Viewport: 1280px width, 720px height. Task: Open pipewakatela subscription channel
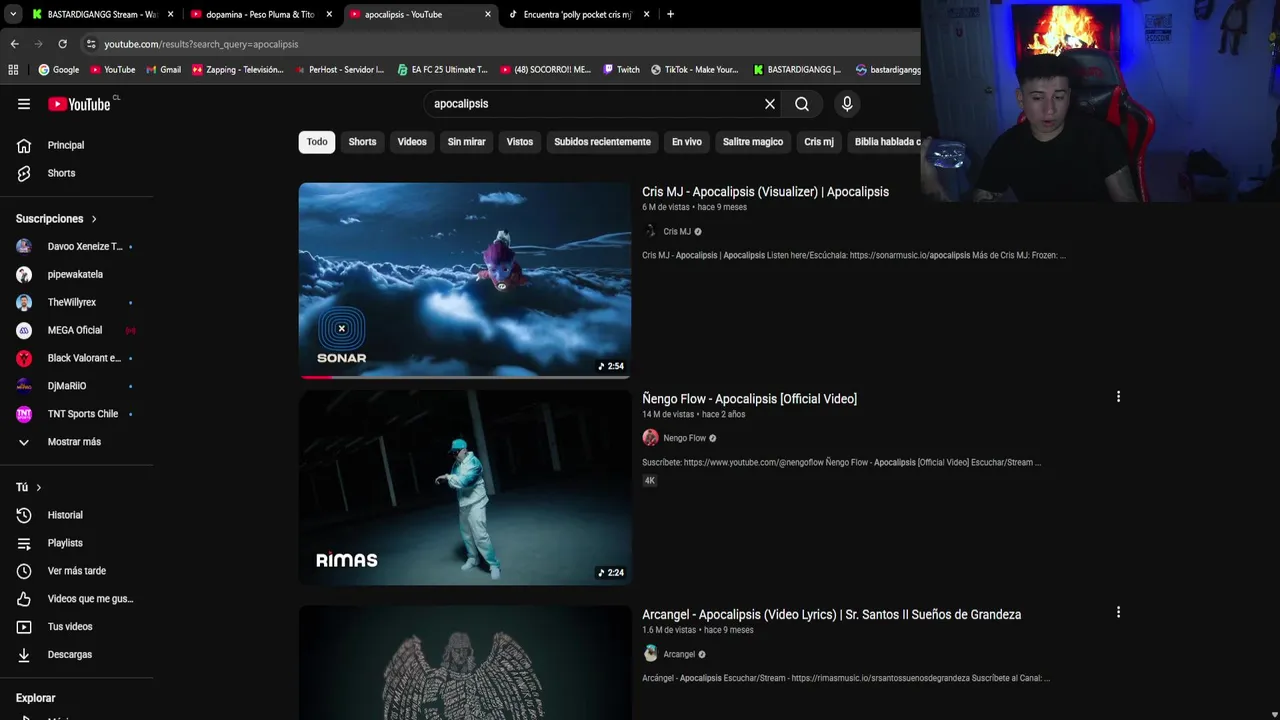[x=77, y=274]
